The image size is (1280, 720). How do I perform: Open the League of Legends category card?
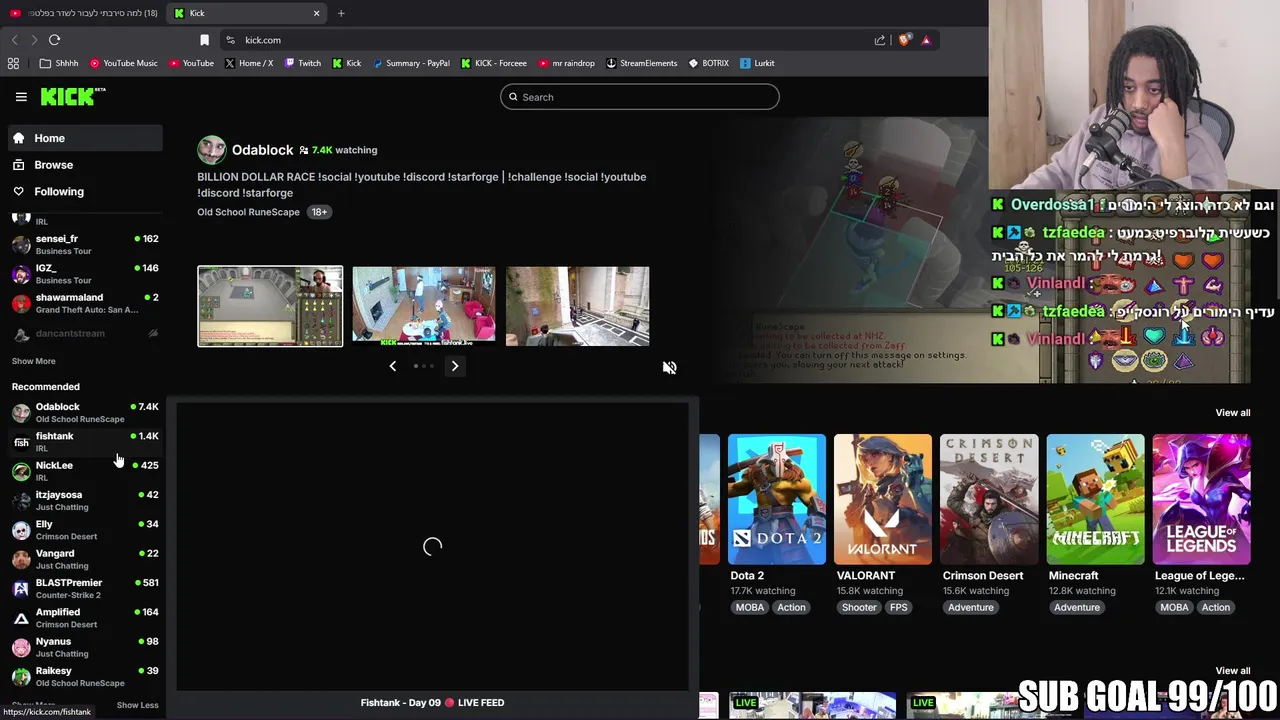tap(1201, 499)
